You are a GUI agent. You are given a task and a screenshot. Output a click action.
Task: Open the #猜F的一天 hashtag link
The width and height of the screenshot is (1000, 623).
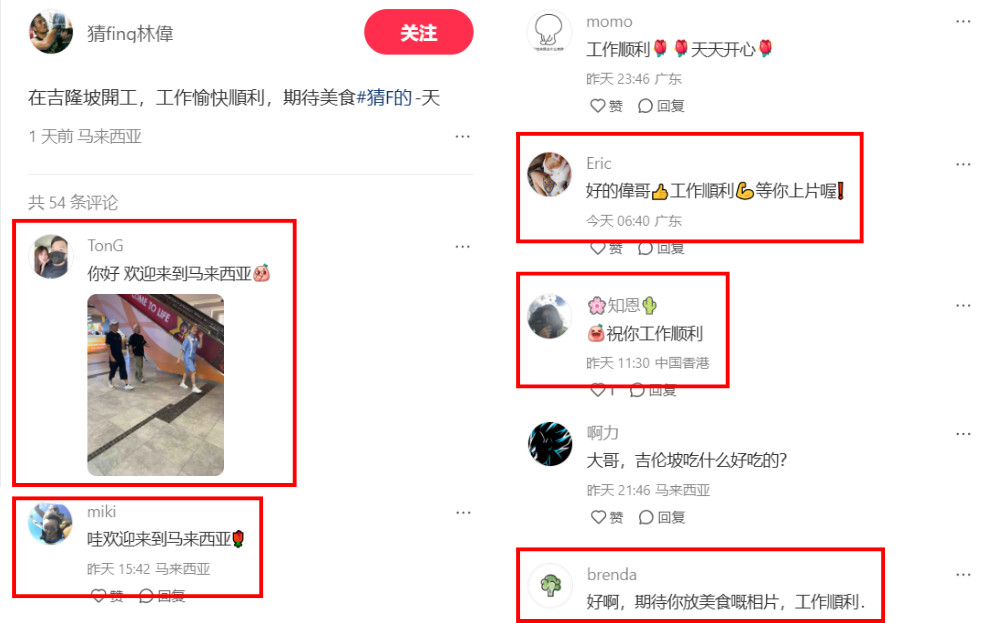(x=399, y=98)
